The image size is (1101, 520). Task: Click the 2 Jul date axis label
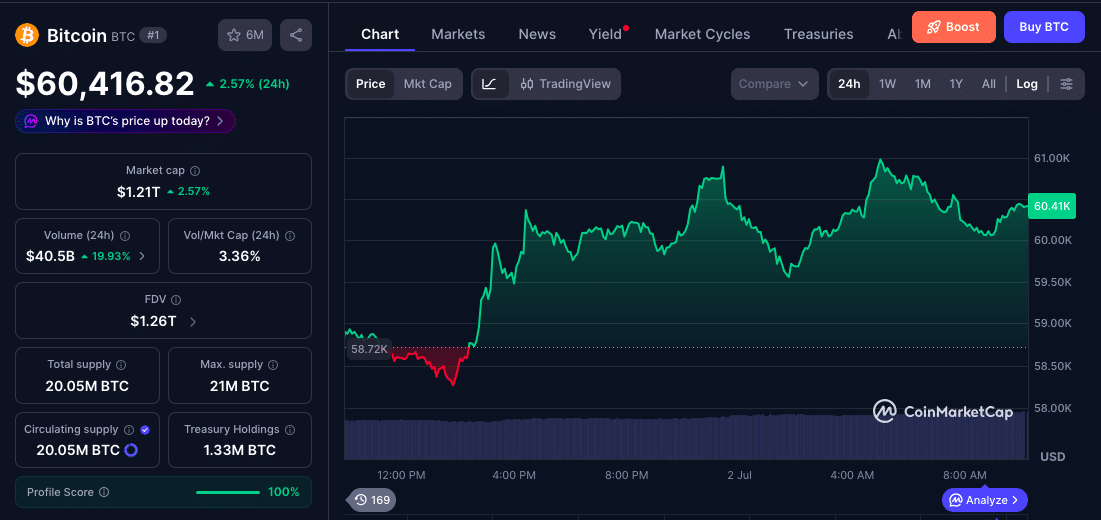click(739, 475)
